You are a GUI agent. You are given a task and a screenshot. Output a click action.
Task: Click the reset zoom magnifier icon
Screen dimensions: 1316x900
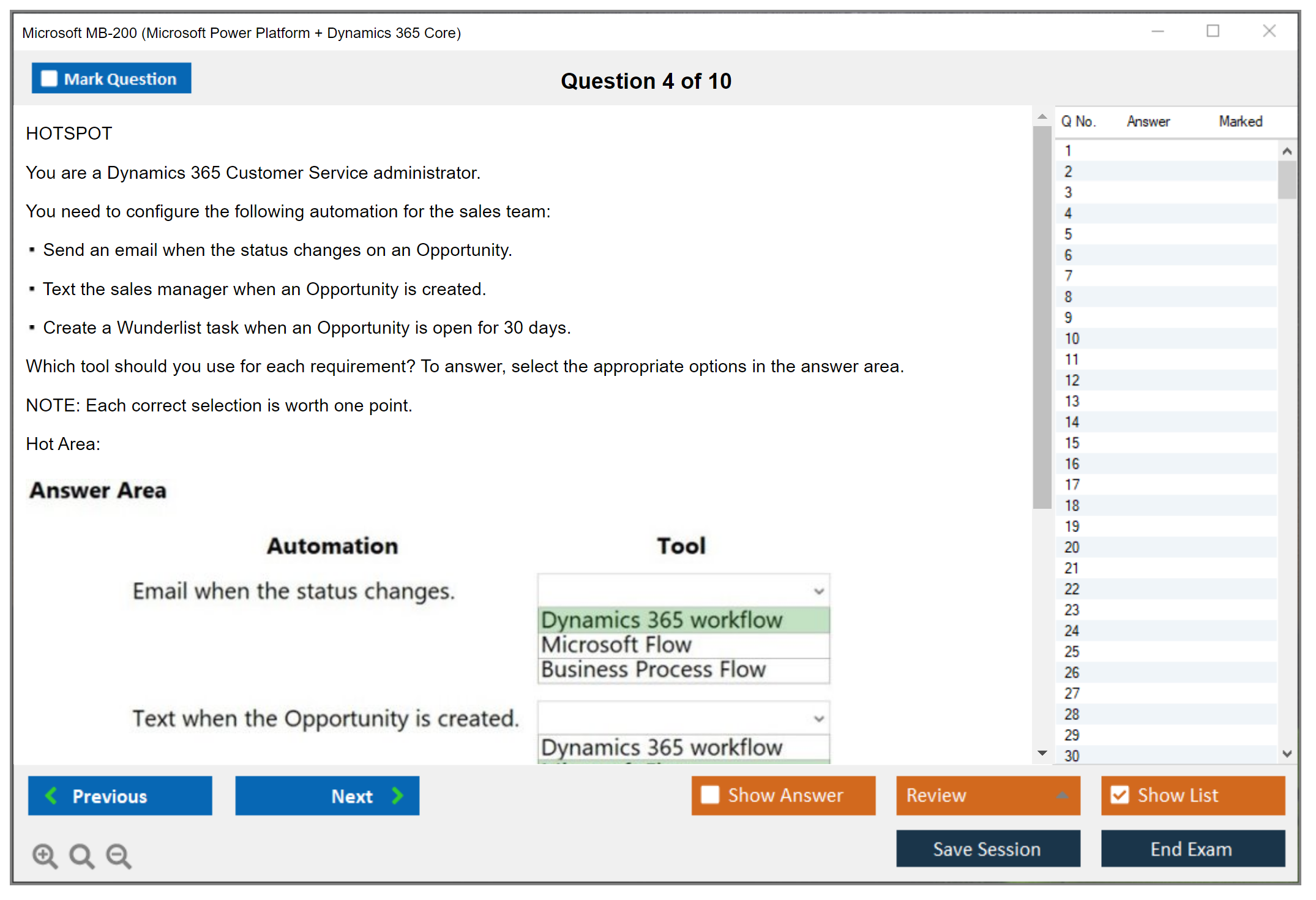click(x=81, y=855)
